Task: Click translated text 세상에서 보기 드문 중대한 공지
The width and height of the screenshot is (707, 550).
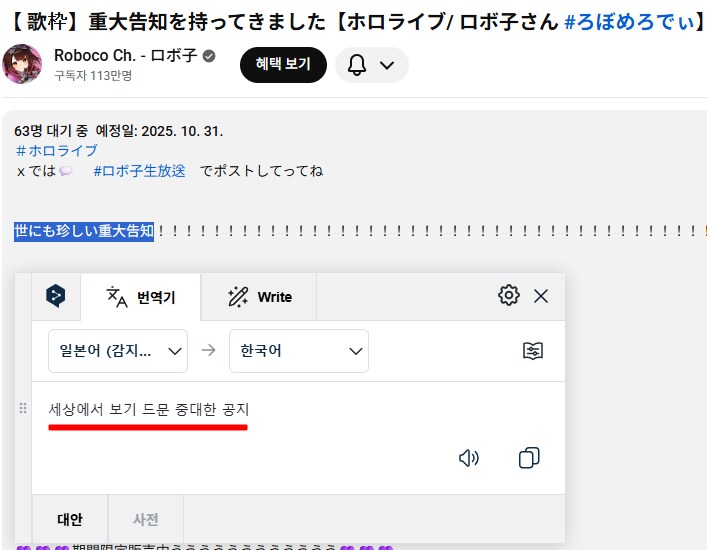Action: pos(149,409)
